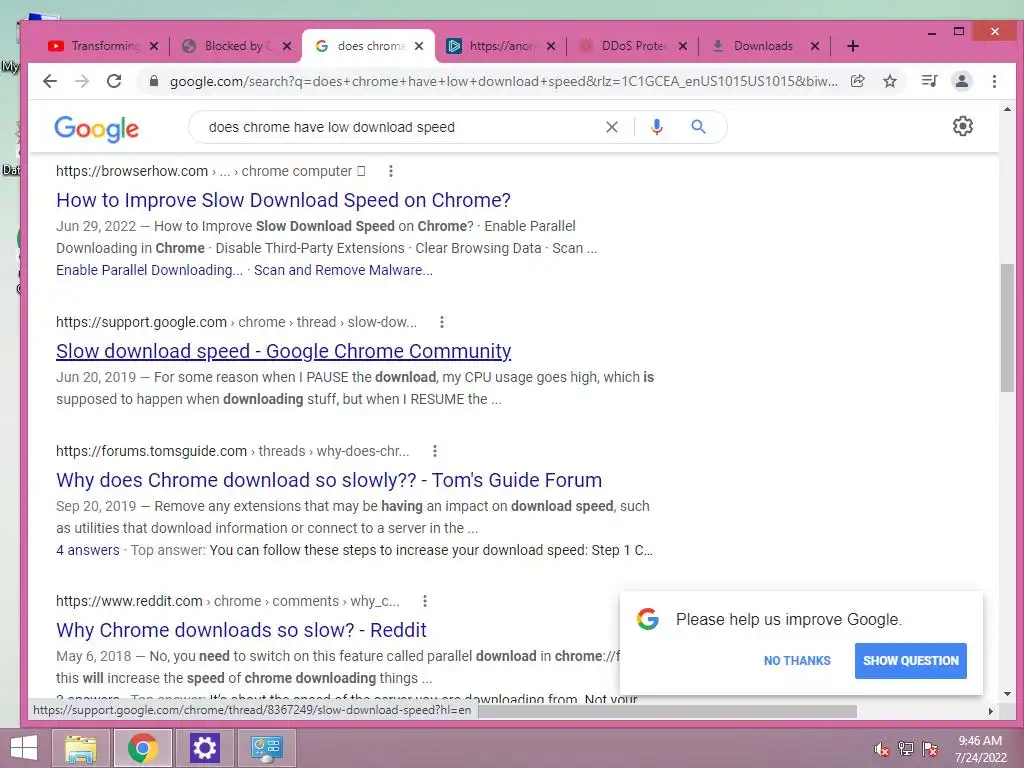Open the Windows Start menu

(24, 748)
